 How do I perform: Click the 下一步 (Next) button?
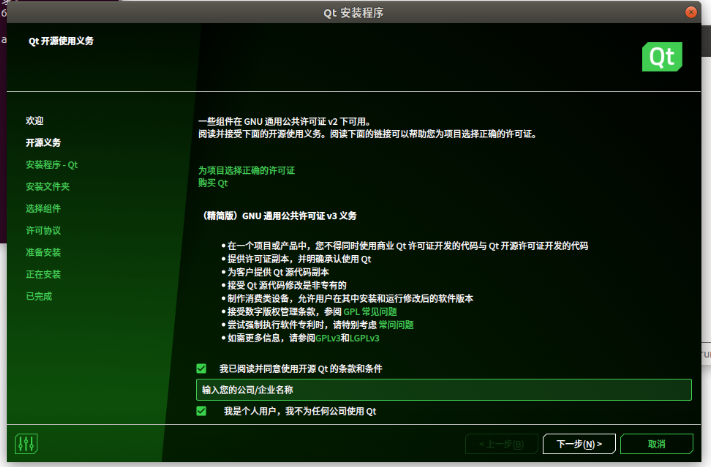[578, 443]
